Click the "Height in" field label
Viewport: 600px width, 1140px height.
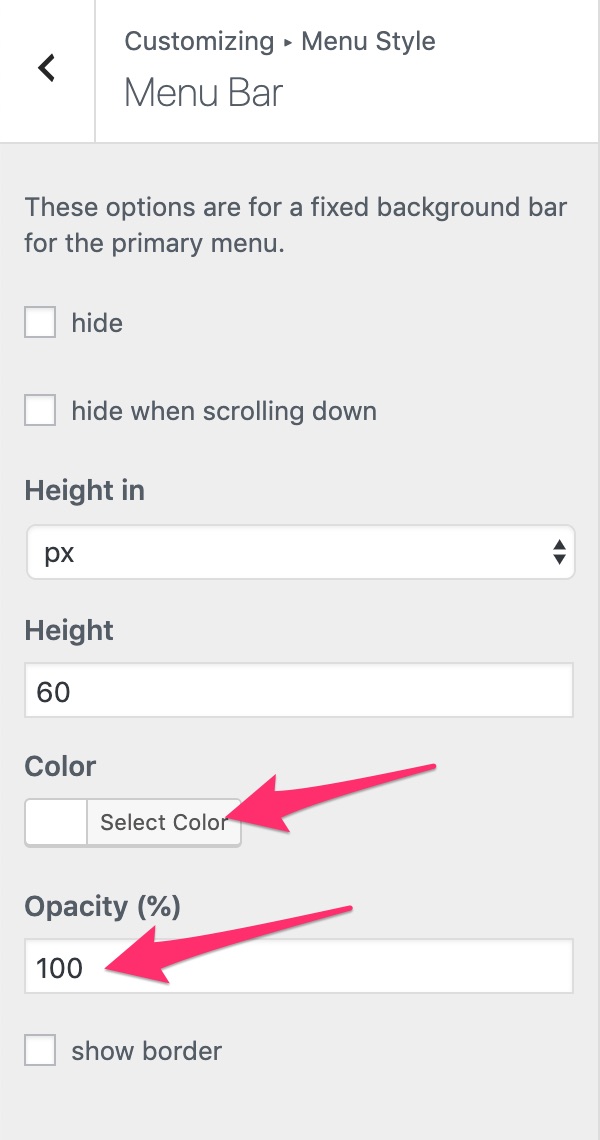85,491
